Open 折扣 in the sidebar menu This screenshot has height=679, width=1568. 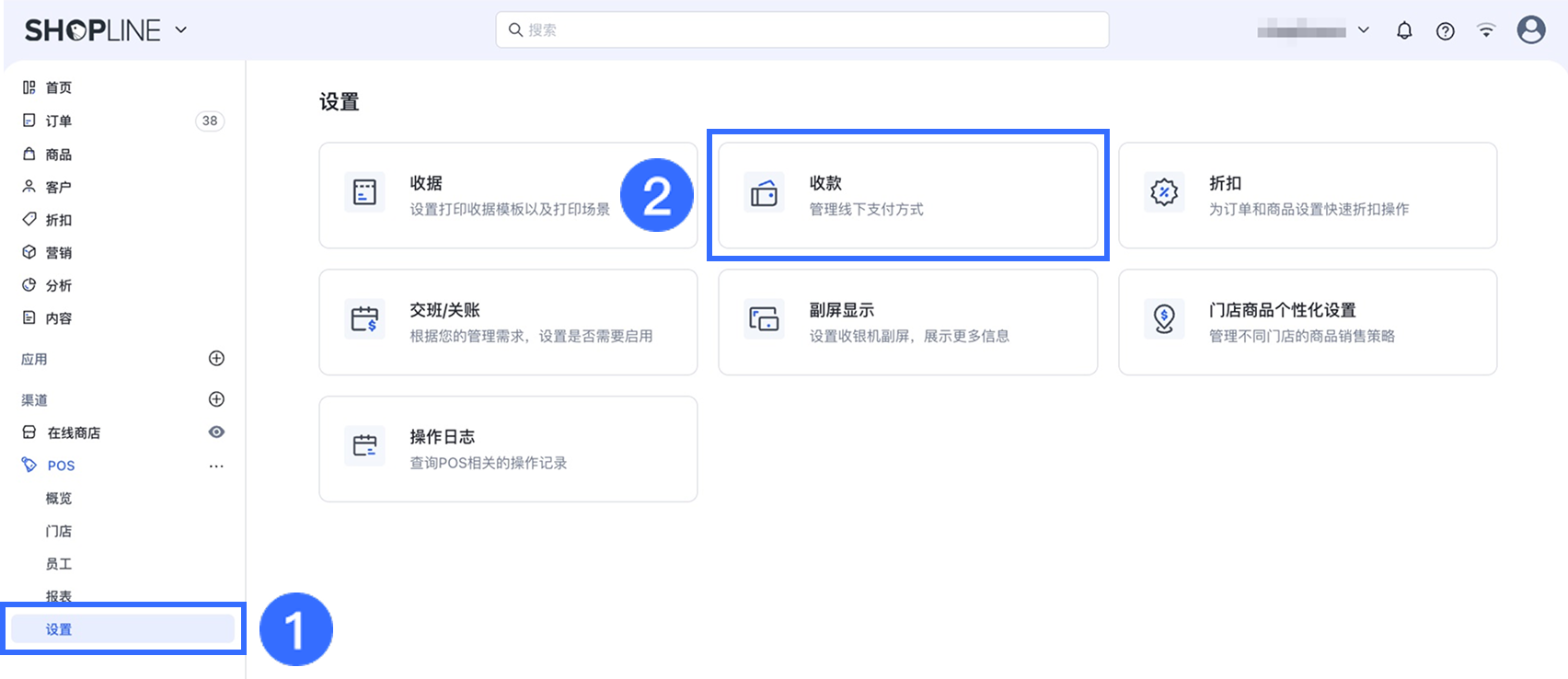pos(59,220)
